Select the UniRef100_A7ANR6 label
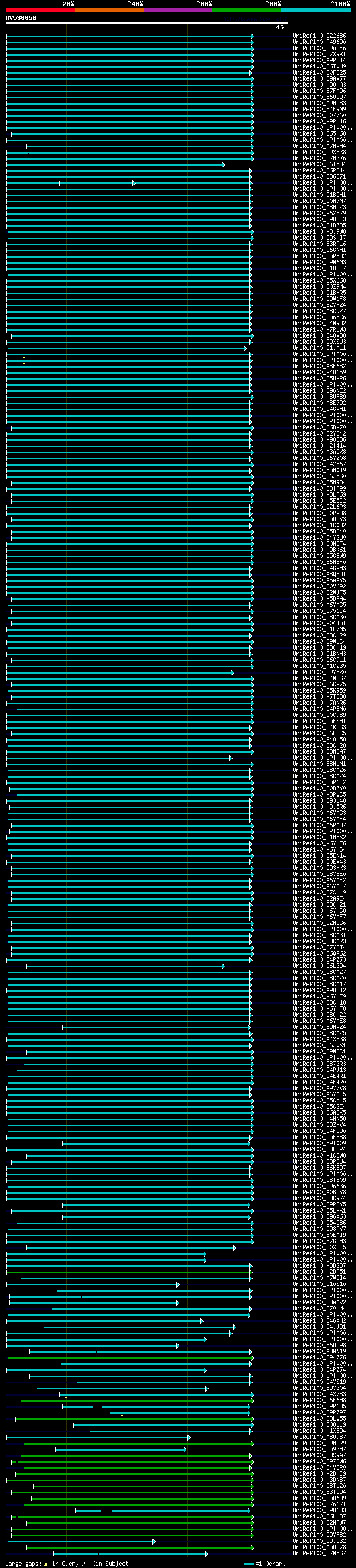 (319, 703)
